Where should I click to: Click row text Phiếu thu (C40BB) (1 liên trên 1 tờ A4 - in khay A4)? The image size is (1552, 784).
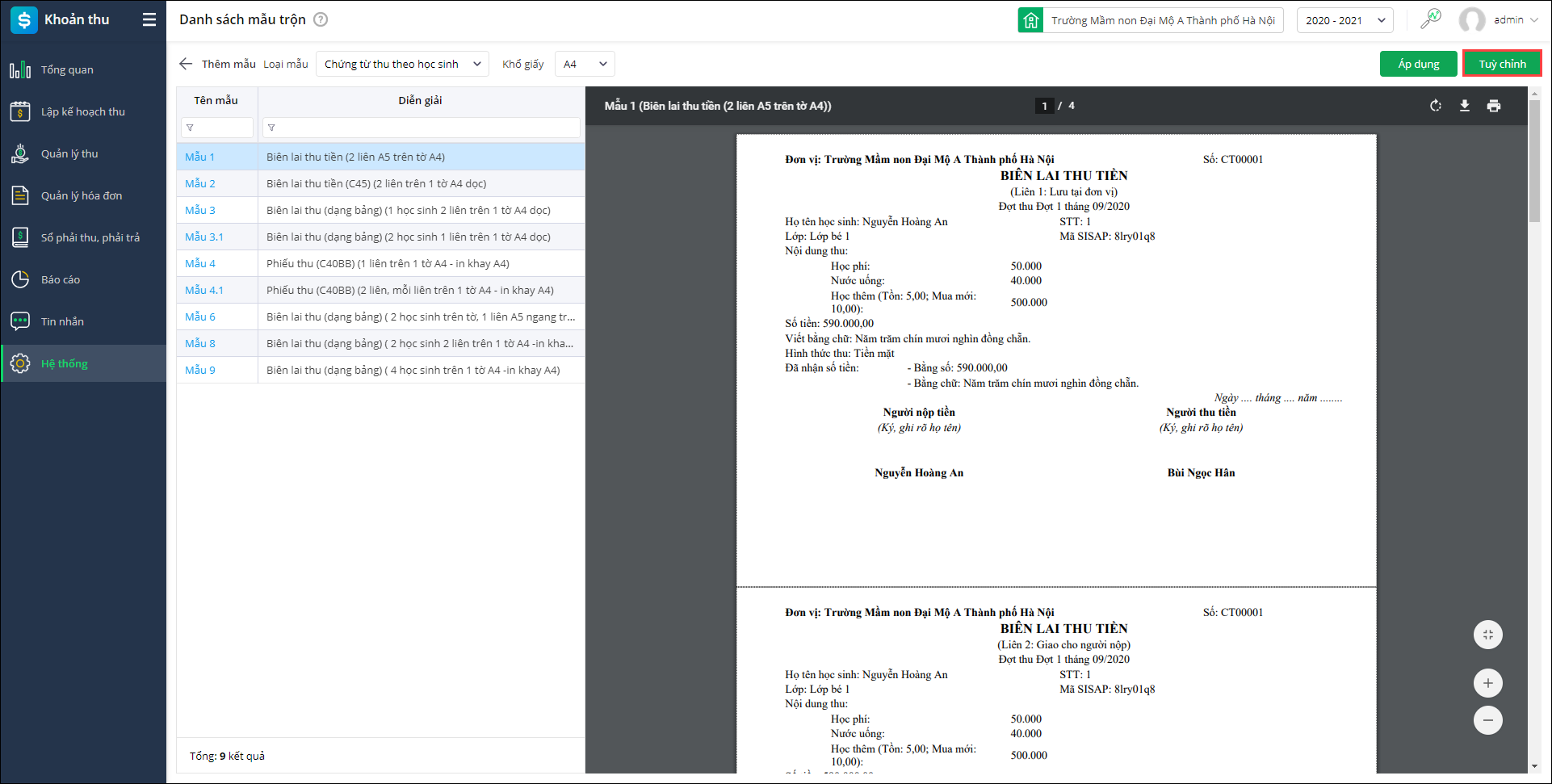[x=388, y=263]
